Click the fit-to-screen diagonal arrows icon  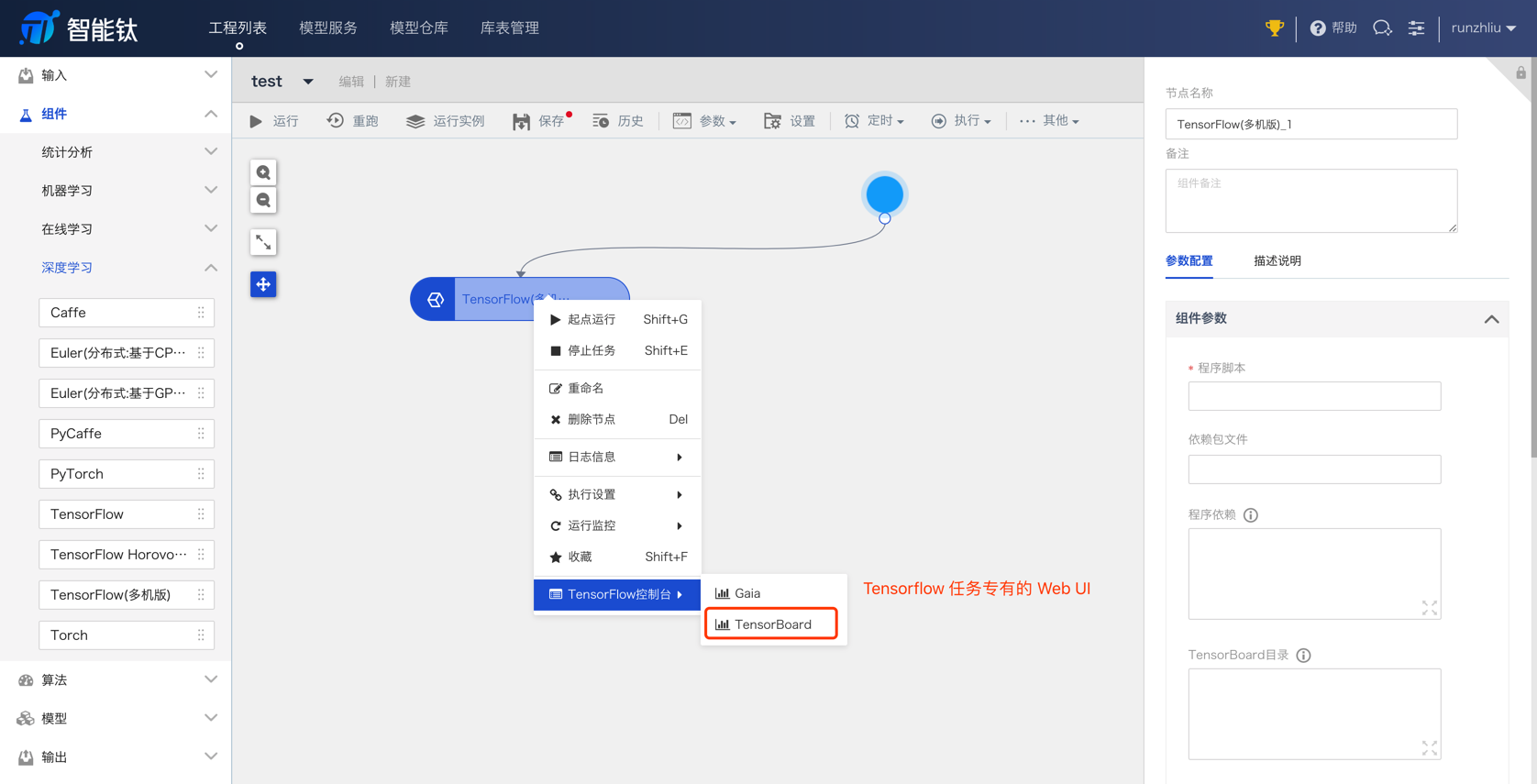(263, 242)
